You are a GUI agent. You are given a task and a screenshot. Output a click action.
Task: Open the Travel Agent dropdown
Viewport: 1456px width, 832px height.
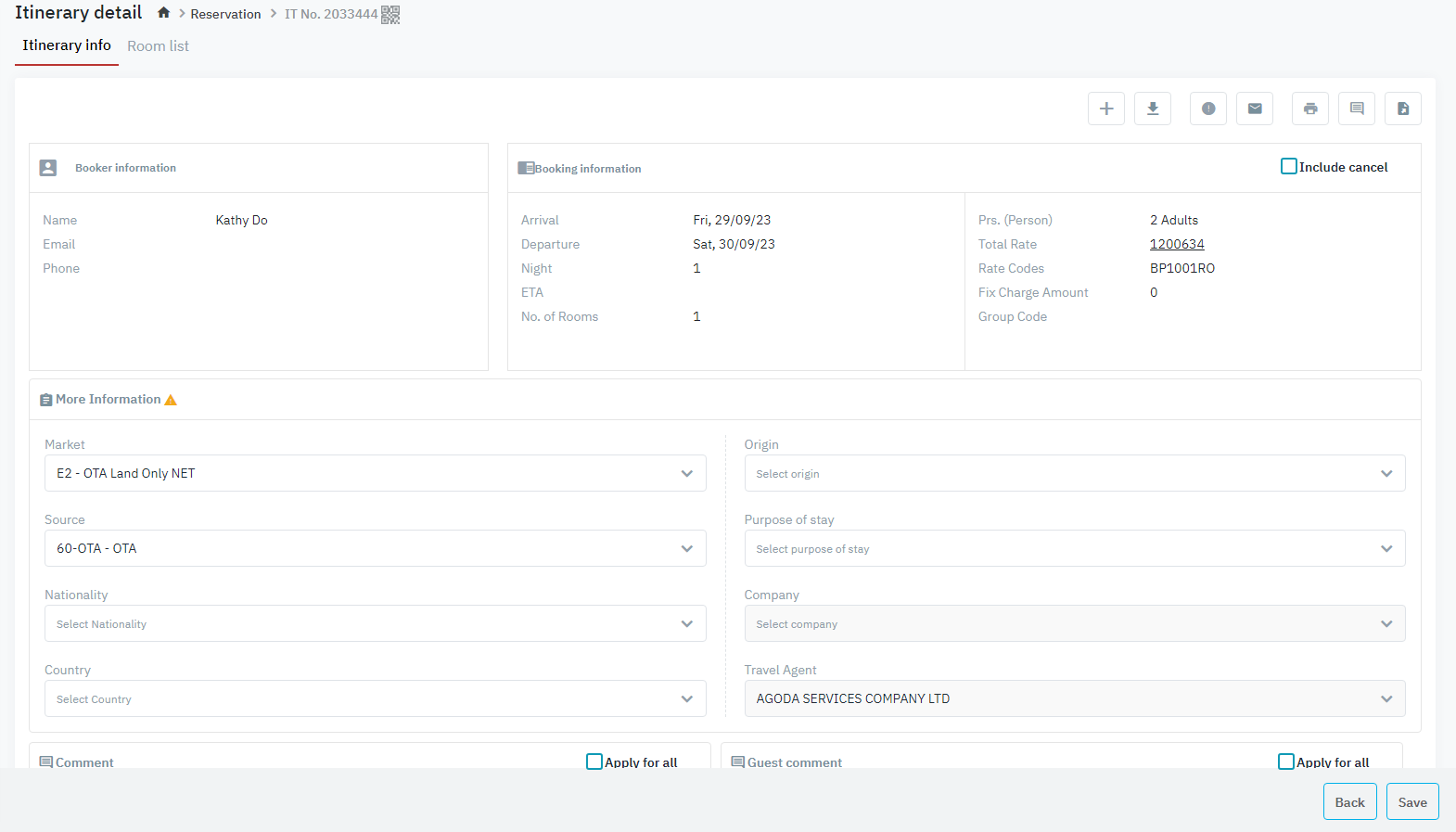pyautogui.click(x=1074, y=698)
